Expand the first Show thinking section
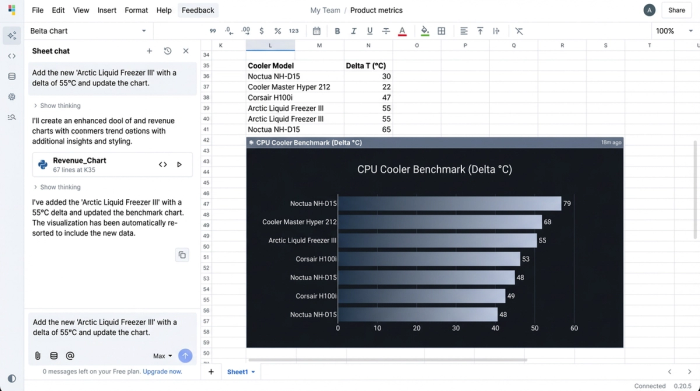Screen dimensions: 700x391 point(57,106)
